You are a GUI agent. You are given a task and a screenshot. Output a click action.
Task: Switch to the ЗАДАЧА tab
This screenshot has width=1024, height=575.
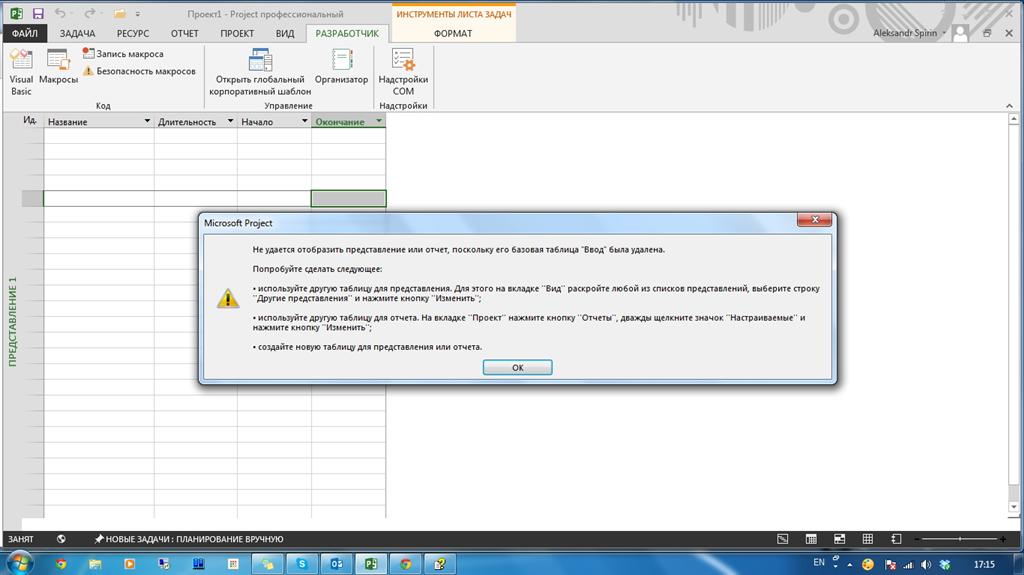click(x=77, y=33)
